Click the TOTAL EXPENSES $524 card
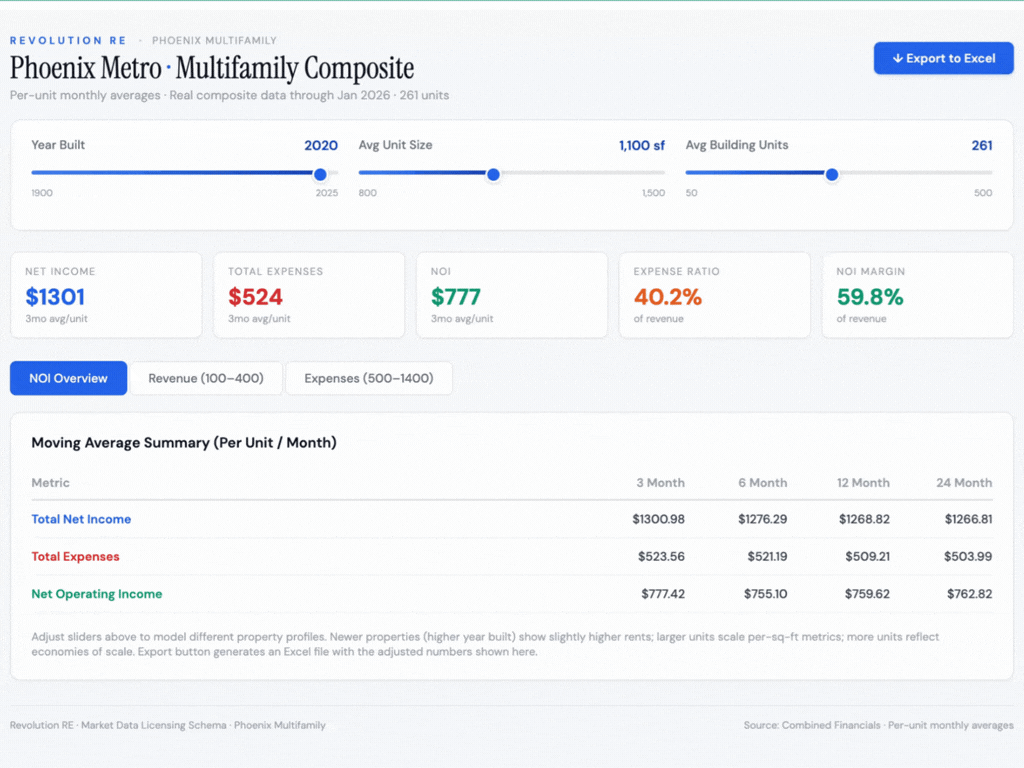 (309, 295)
